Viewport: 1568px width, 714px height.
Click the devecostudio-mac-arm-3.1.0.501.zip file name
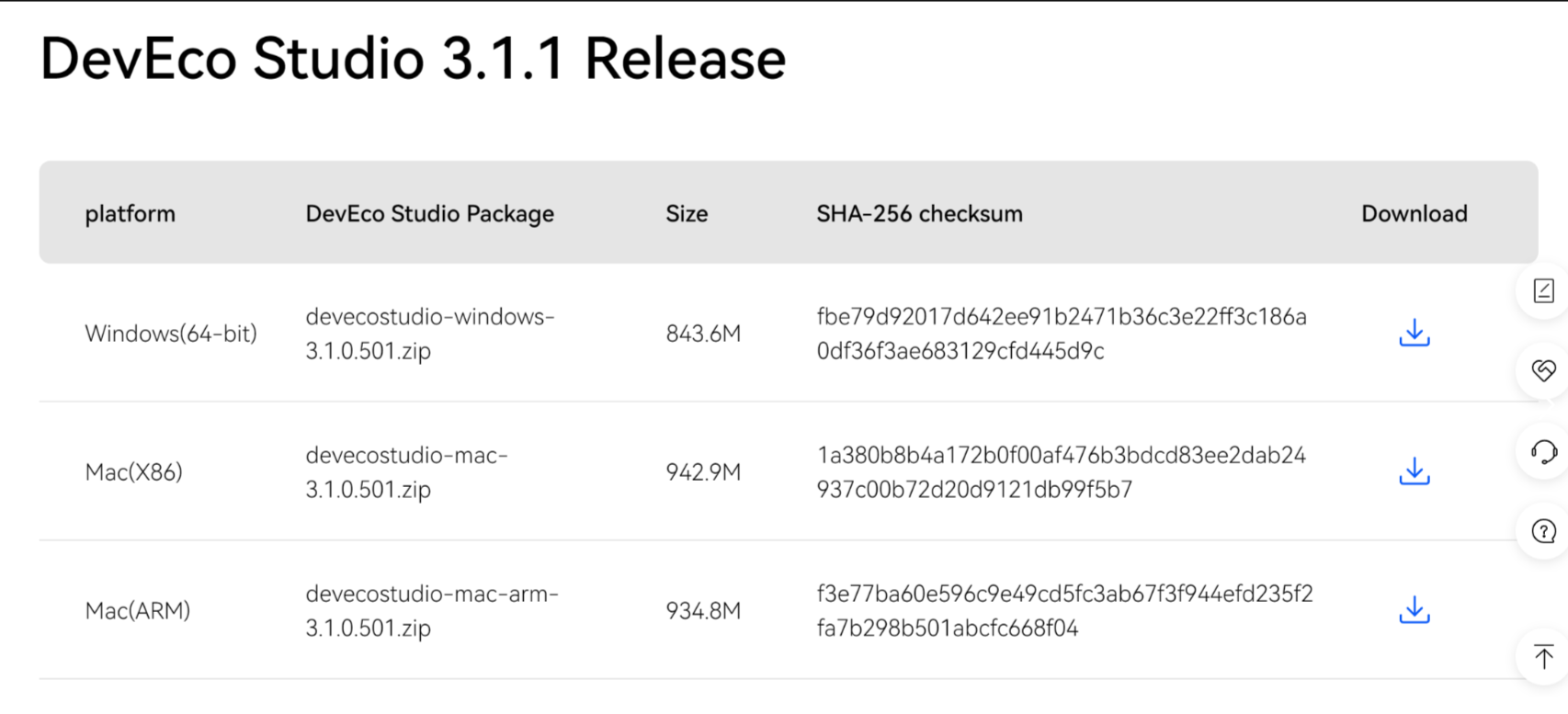[x=431, y=611]
